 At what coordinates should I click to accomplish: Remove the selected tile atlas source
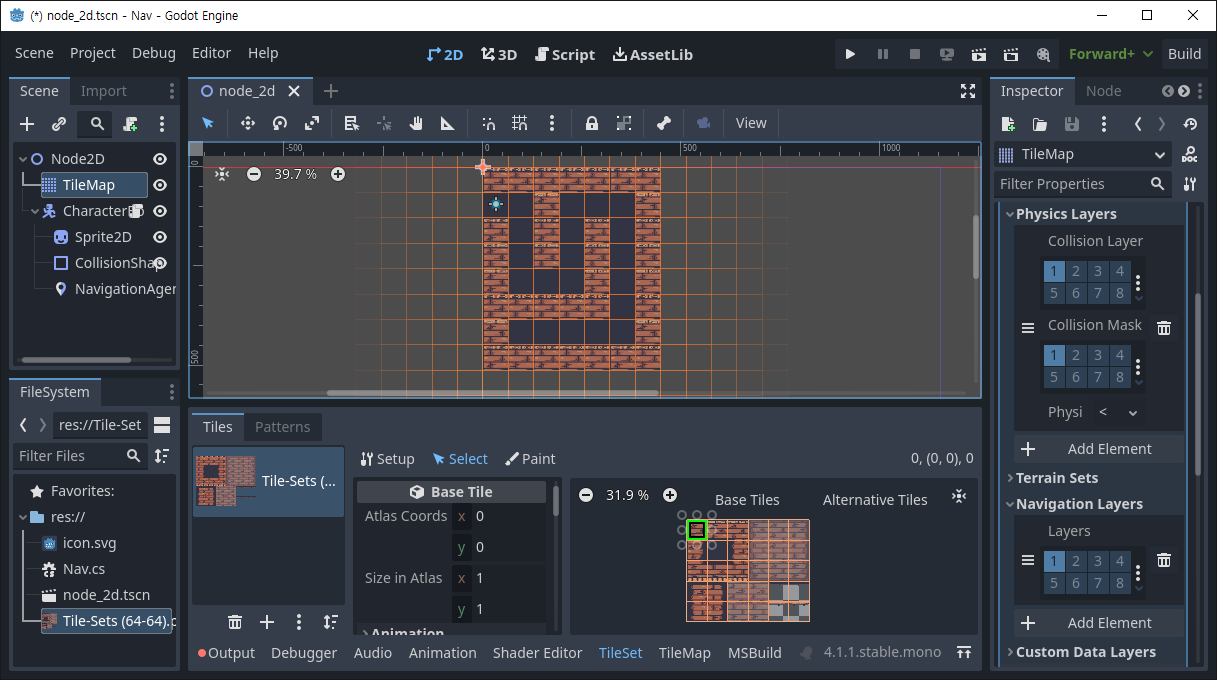coord(235,622)
